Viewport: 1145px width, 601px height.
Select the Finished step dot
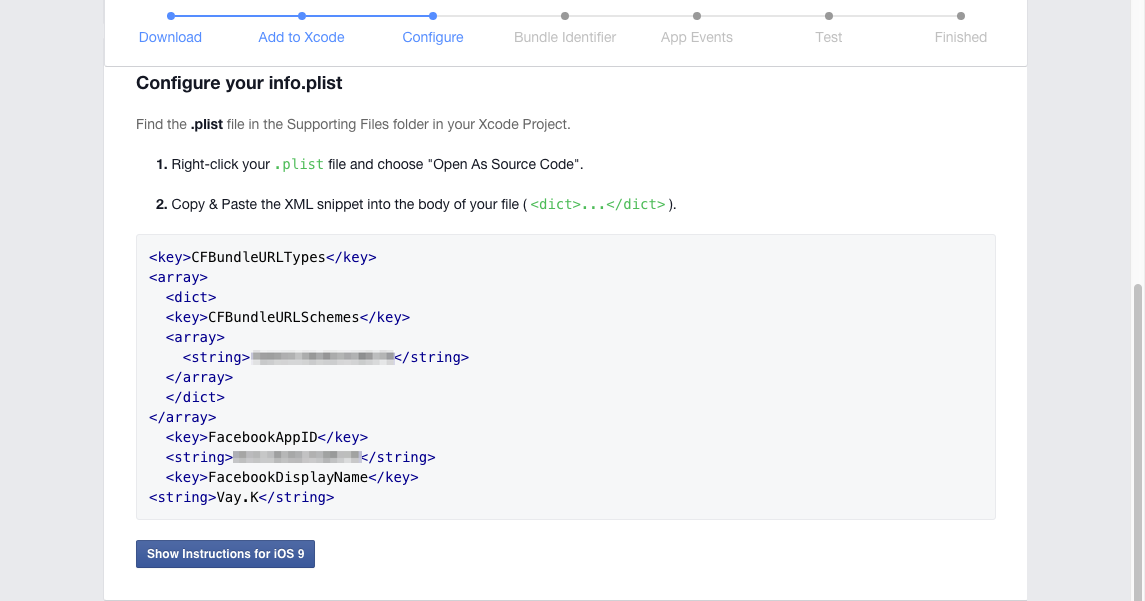(961, 16)
